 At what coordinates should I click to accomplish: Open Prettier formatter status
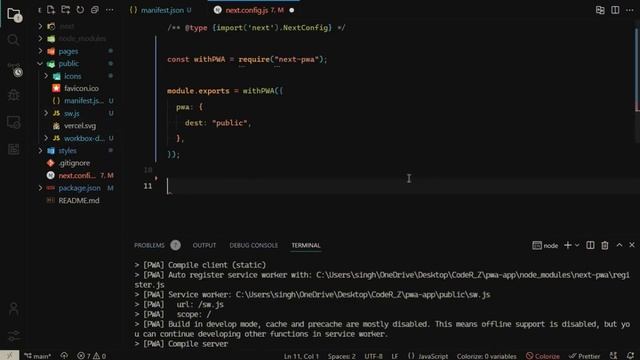pos(584,356)
